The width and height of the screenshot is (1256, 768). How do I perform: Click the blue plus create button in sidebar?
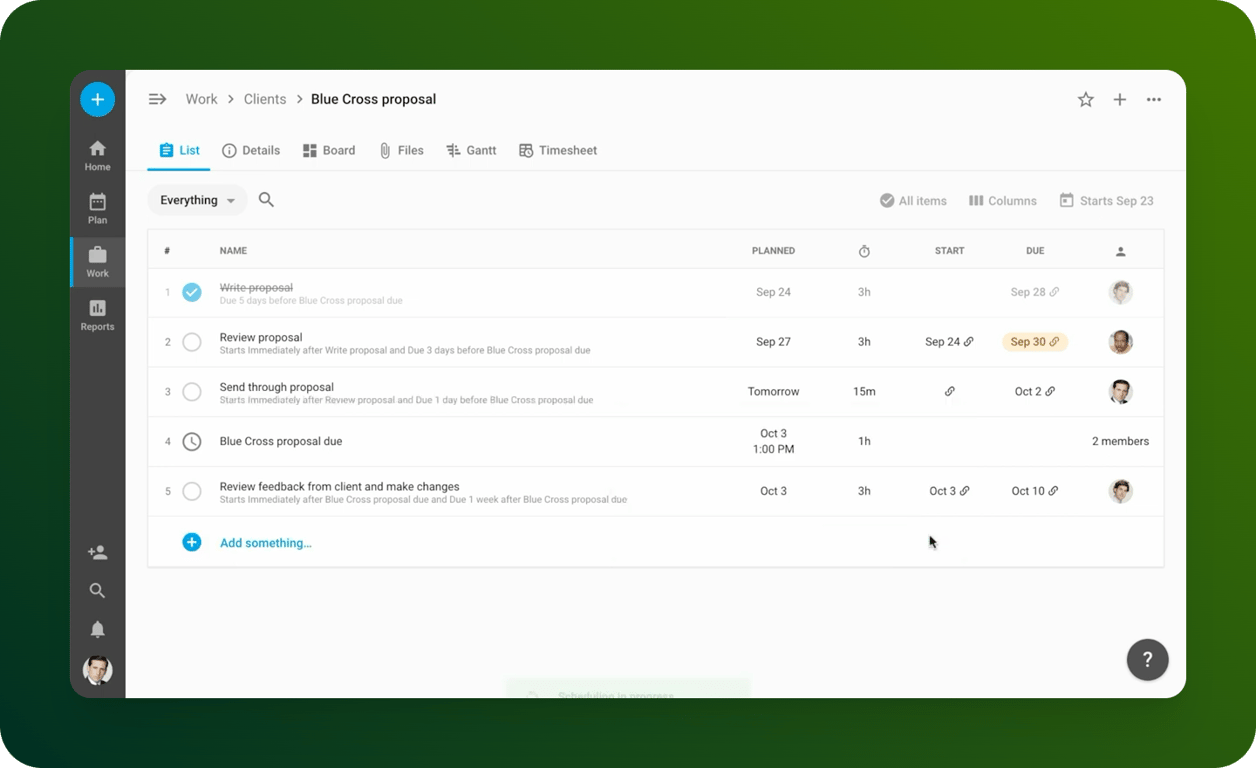(x=97, y=99)
